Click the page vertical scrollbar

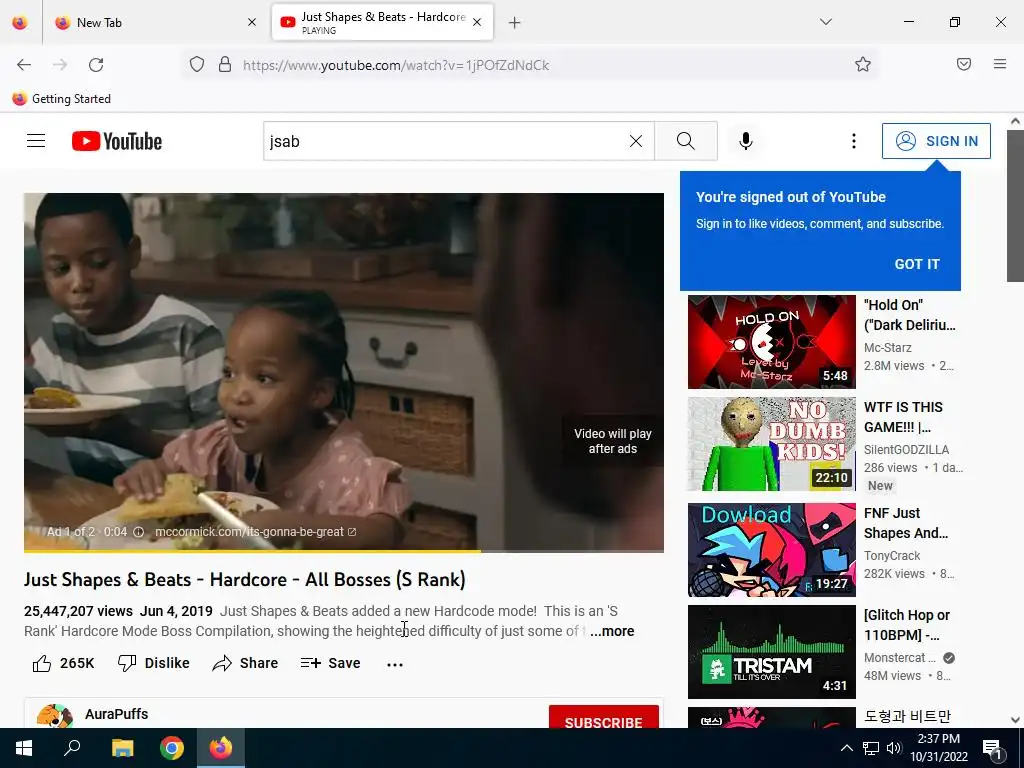pos(1015,206)
